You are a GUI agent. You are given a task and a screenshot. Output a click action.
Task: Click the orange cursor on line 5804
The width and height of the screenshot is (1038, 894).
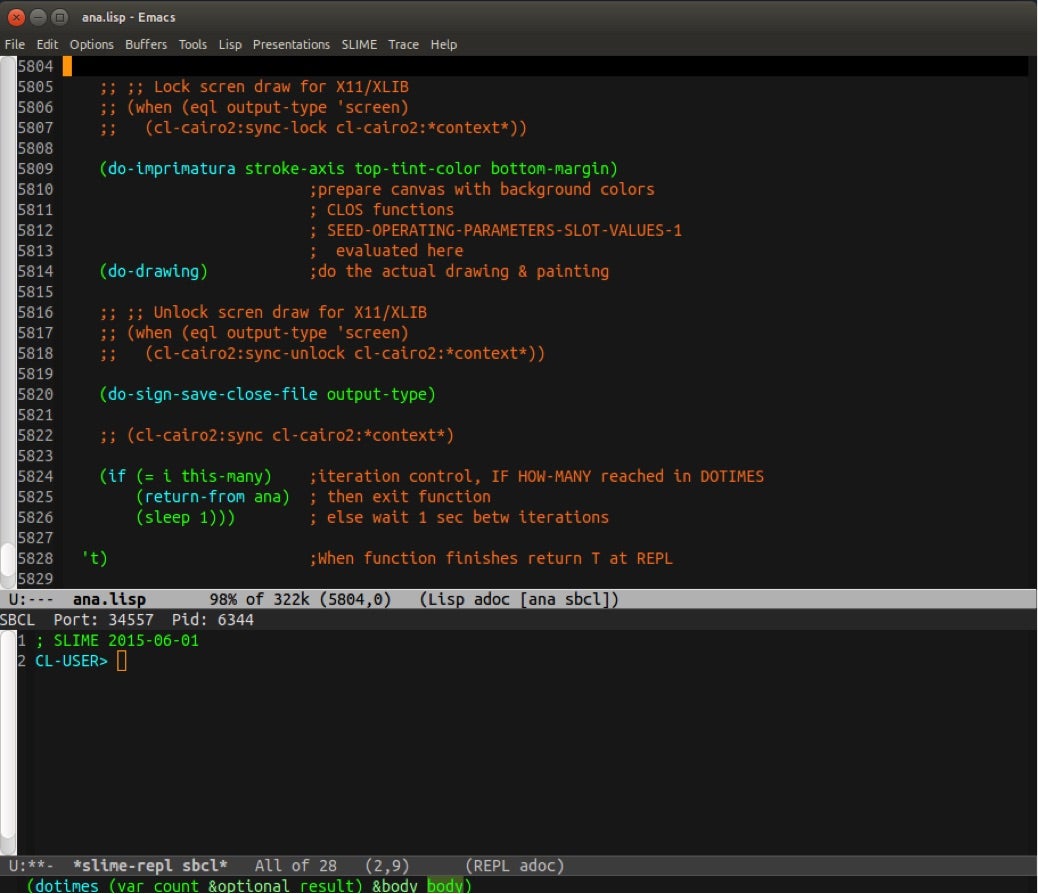point(68,66)
